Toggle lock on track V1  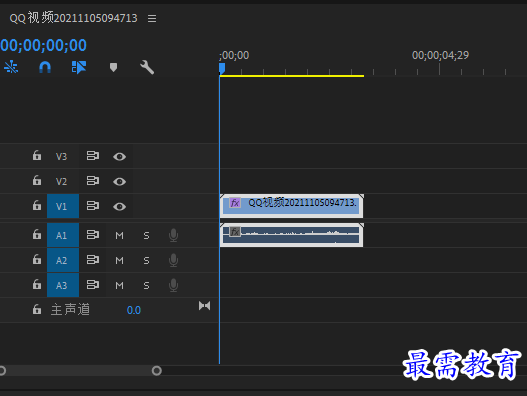click(37, 205)
